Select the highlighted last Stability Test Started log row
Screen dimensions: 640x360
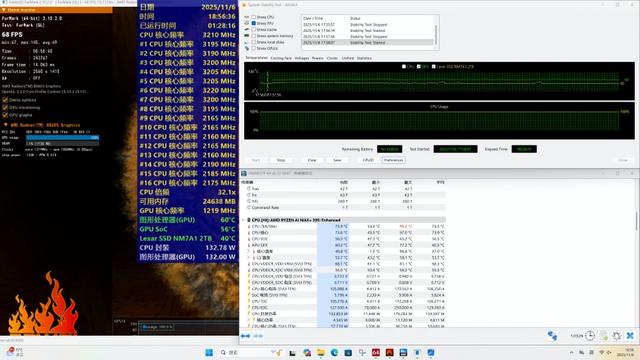[367, 42]
